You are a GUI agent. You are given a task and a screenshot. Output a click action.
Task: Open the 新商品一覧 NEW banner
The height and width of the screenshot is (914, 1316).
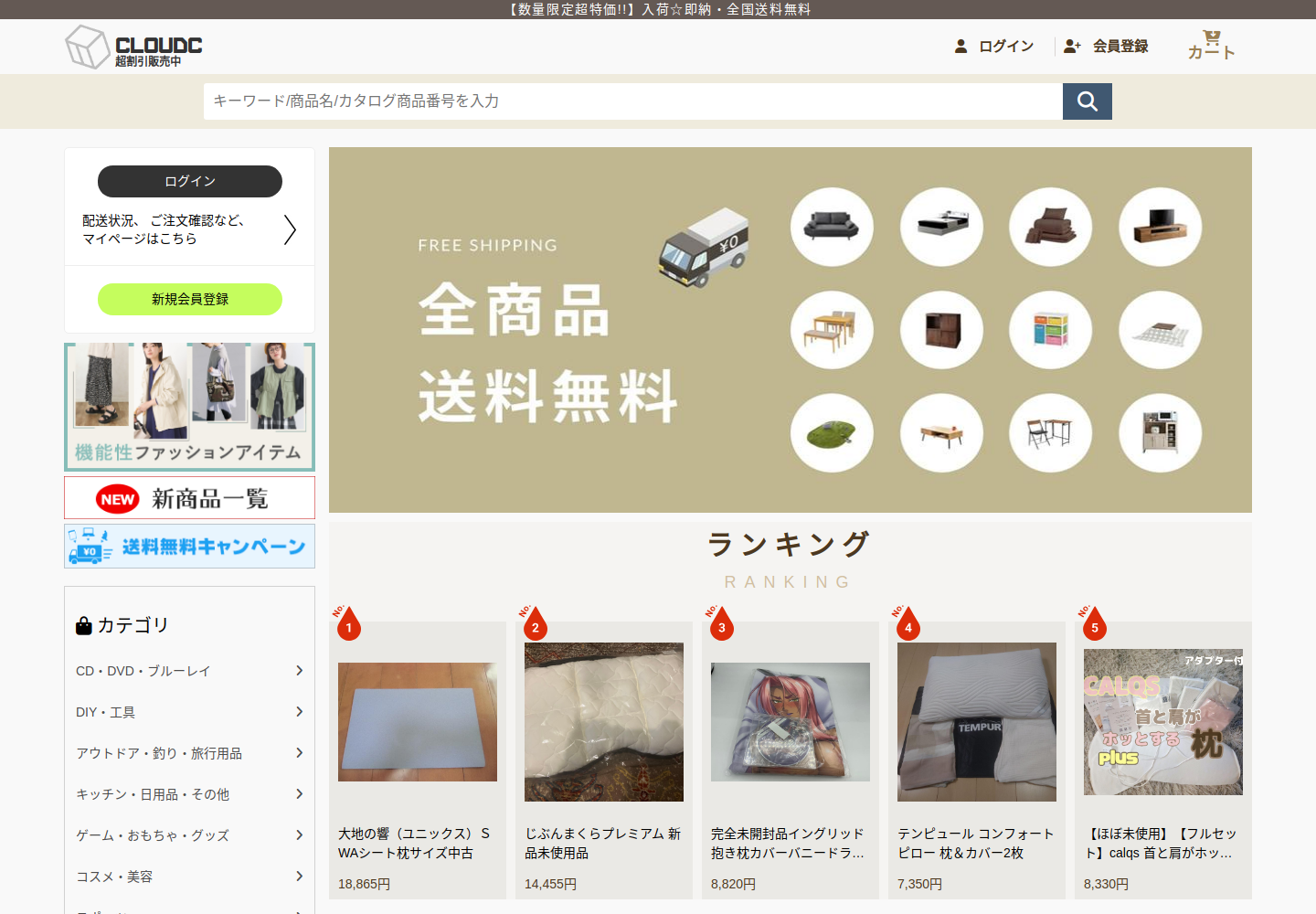[x=190, y=498]
